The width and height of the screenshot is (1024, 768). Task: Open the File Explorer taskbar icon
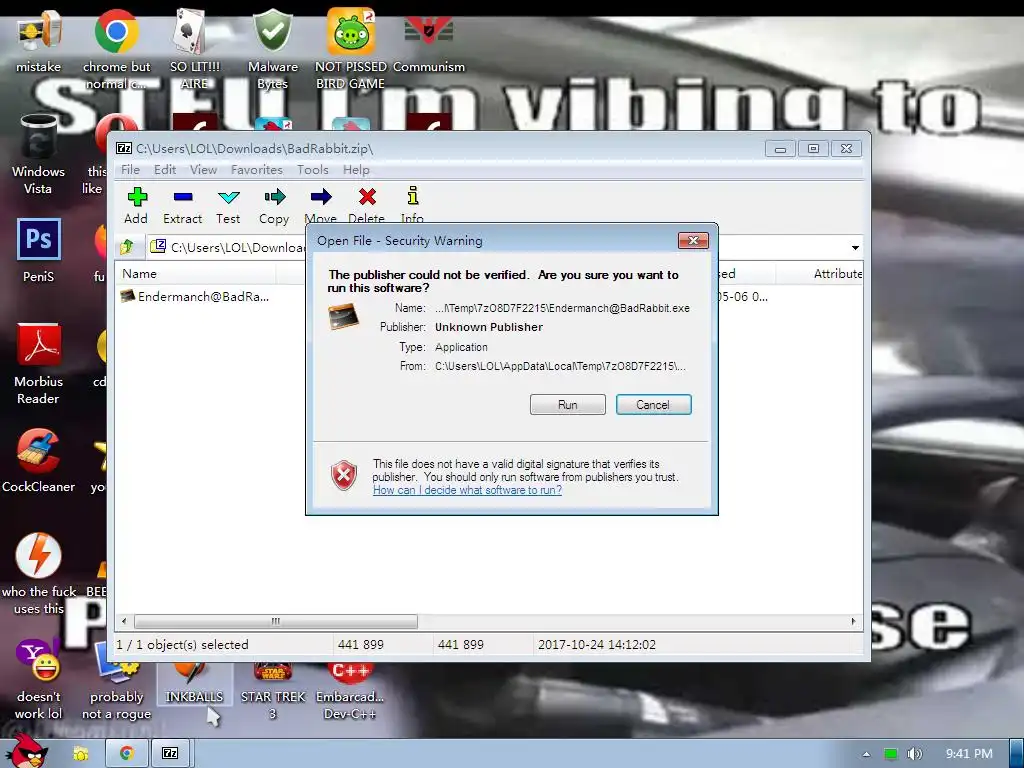point(80,753)
